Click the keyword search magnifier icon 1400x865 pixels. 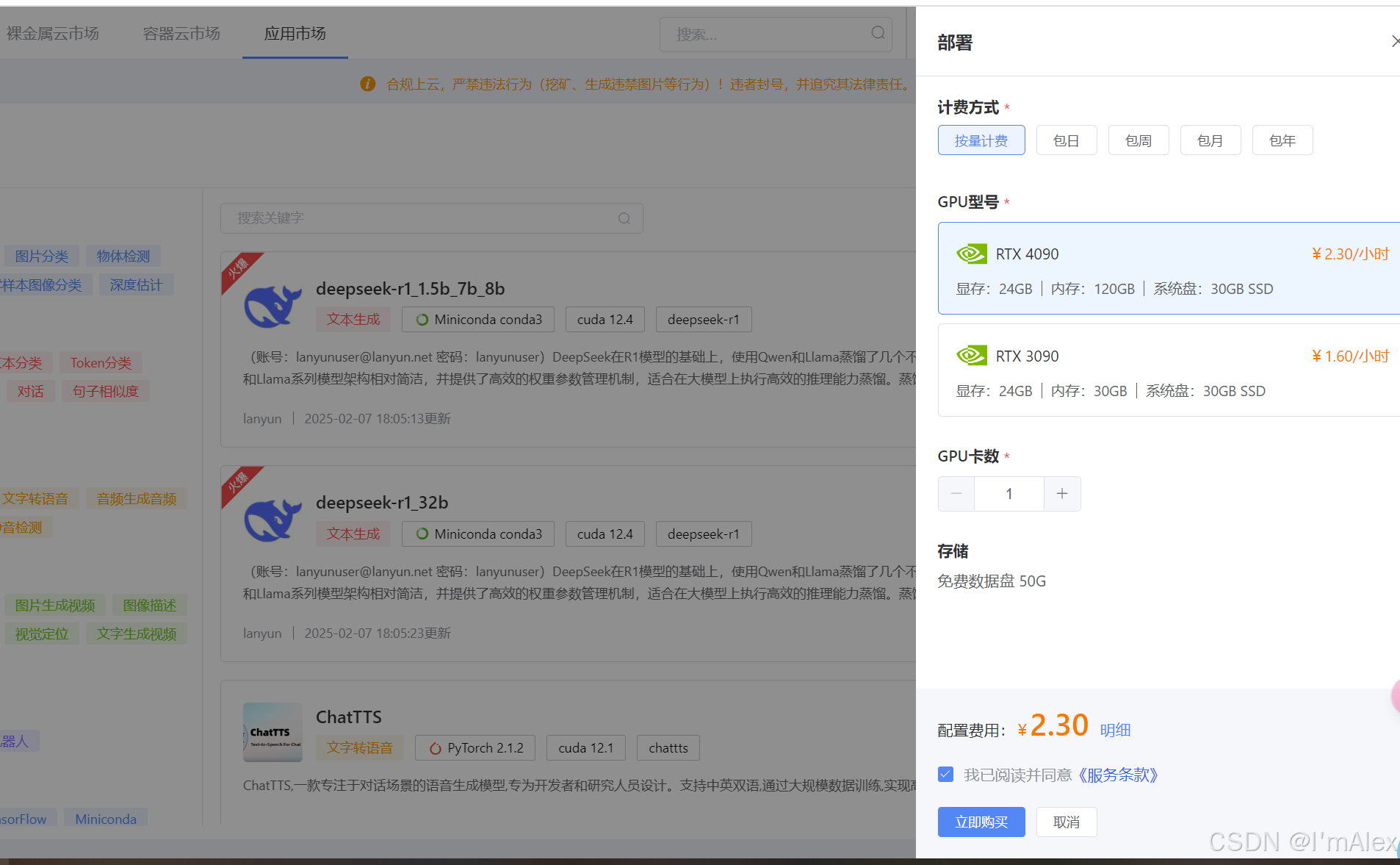pos(624,218)
